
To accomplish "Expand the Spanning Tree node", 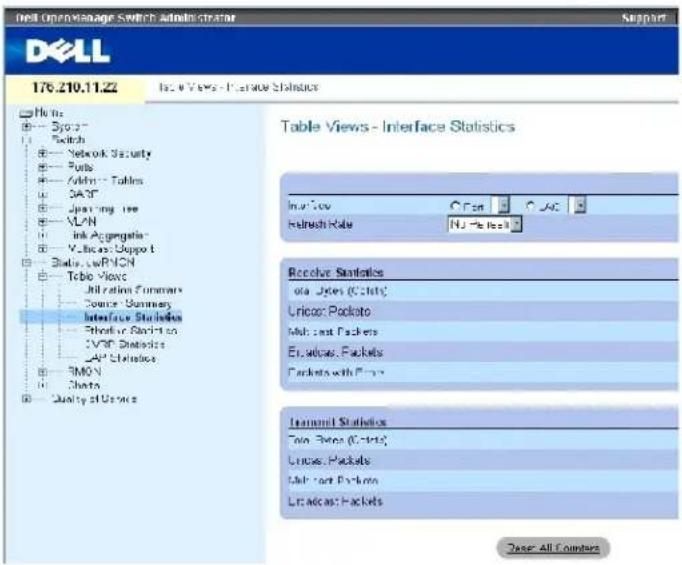I will [x=42, y=208].
